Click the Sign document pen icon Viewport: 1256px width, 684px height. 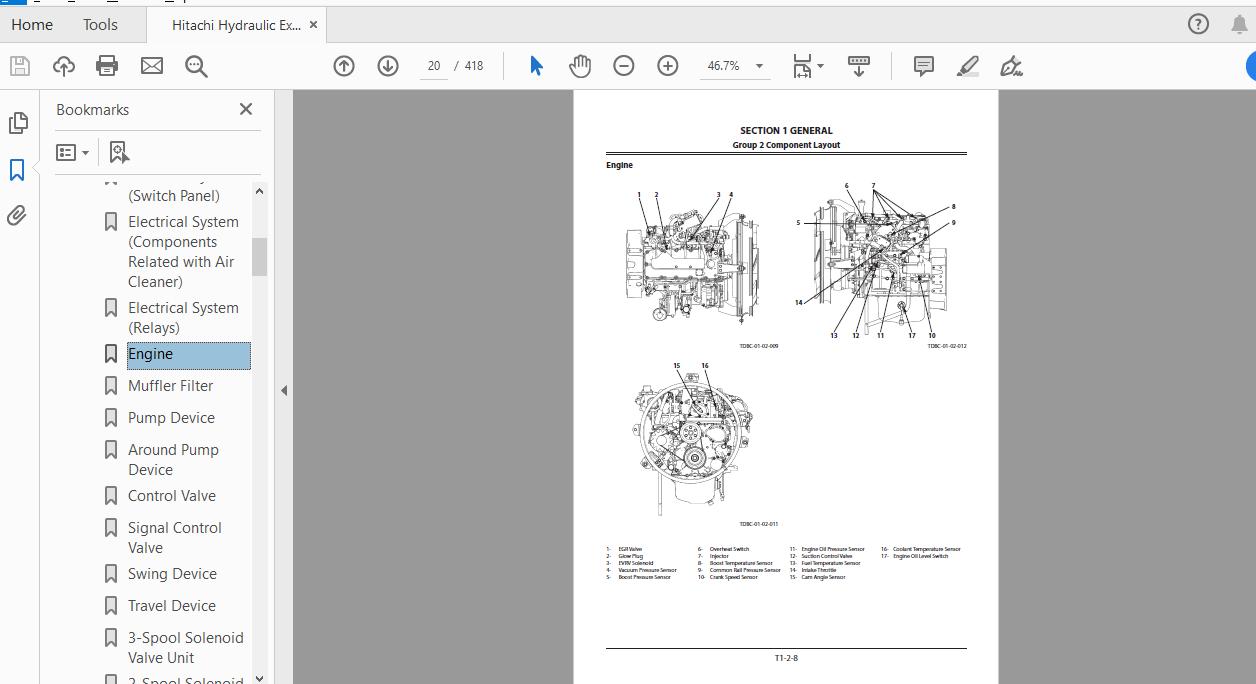(1011, 66)
